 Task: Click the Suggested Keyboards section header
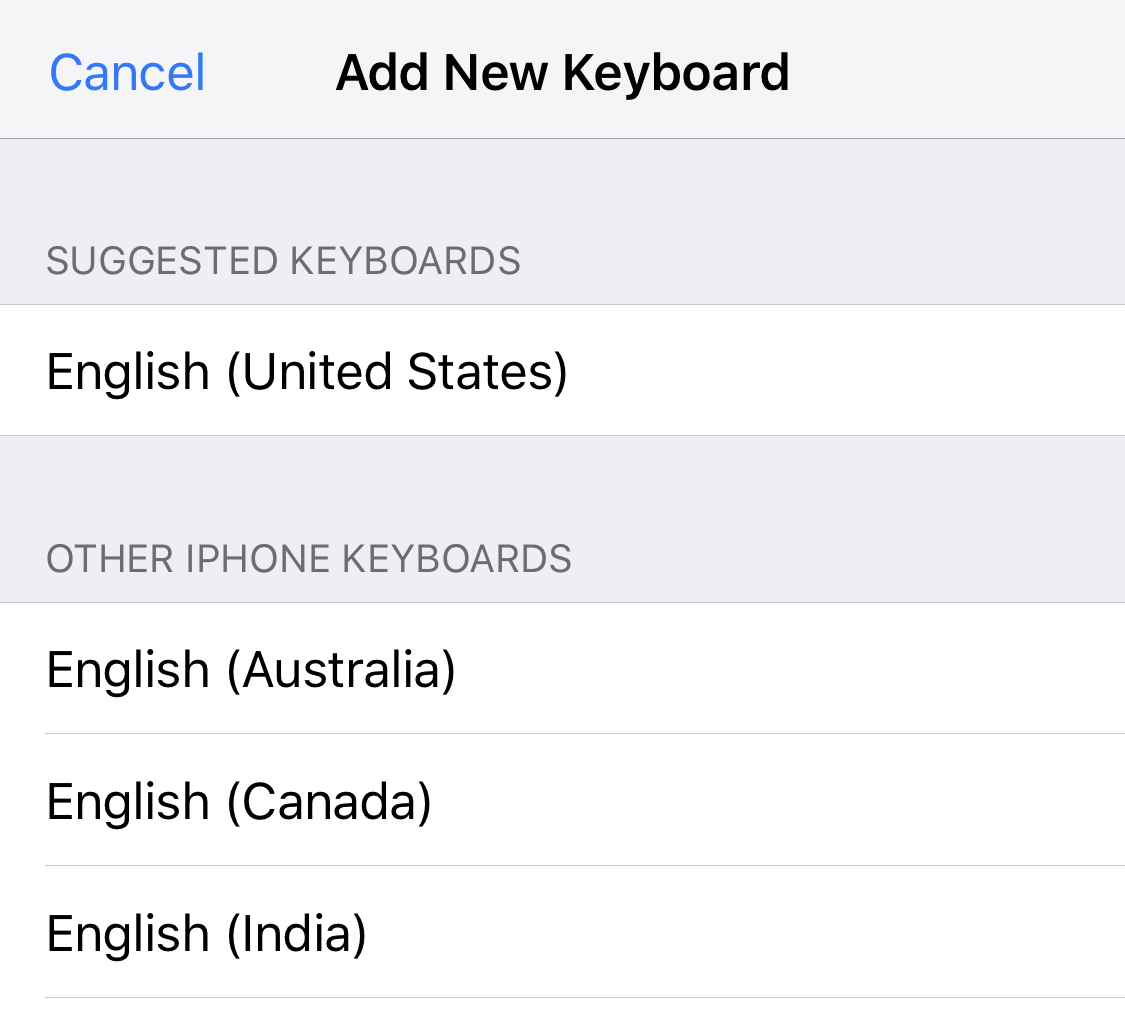click(x=283, y=261)
